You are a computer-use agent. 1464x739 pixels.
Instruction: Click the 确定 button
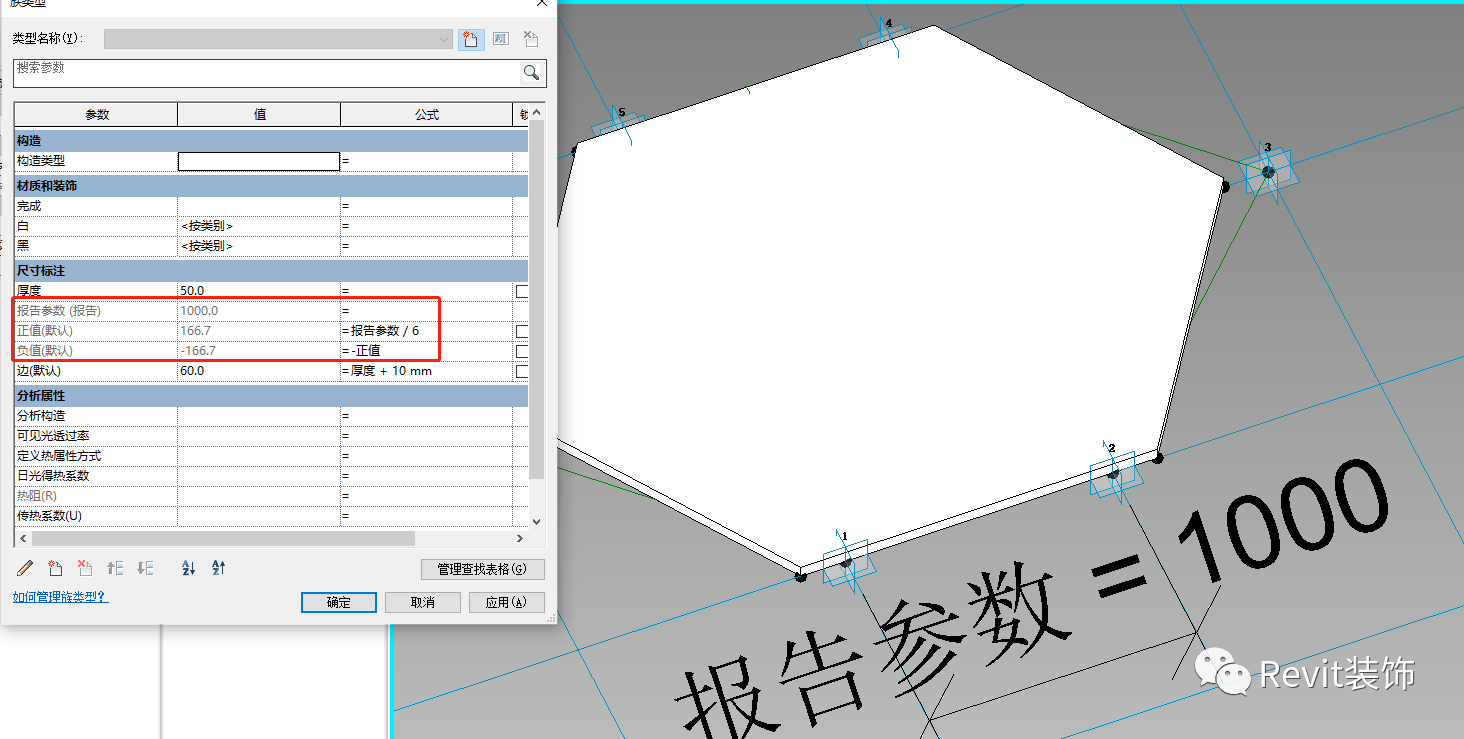click(x=339, y=602)
